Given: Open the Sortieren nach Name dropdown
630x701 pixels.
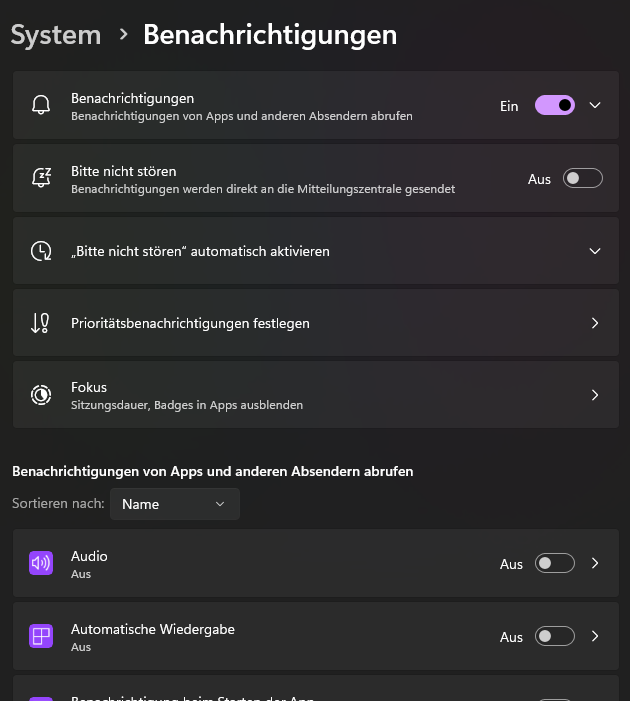Looking at the screenshot, I should (x=175, y=504).
